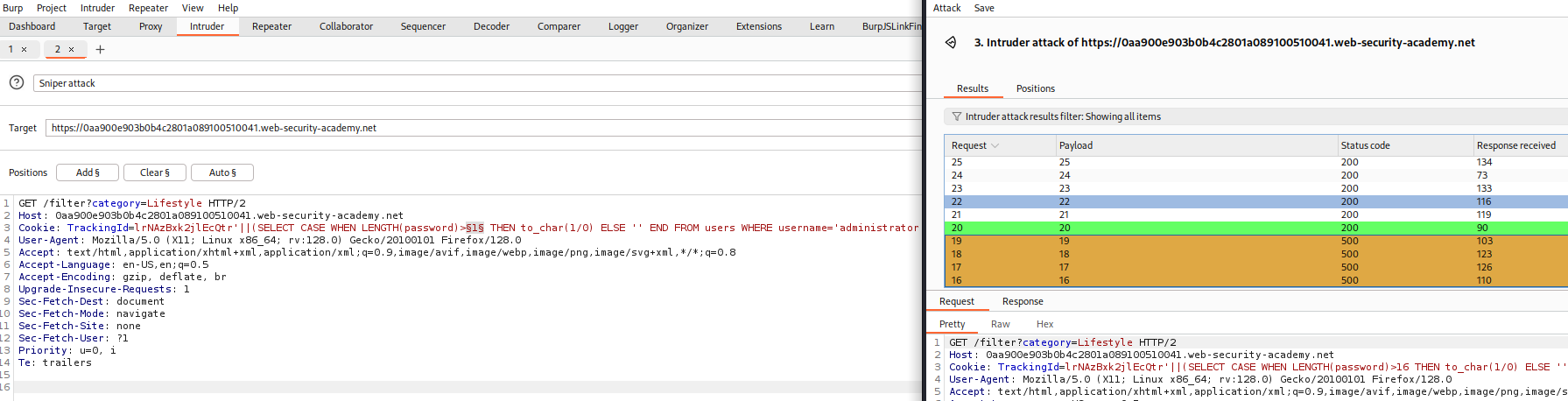The image size is (1568, 401).
Task: Click the Intruder attack results filter bar
Action: (x=1255, y=116)
